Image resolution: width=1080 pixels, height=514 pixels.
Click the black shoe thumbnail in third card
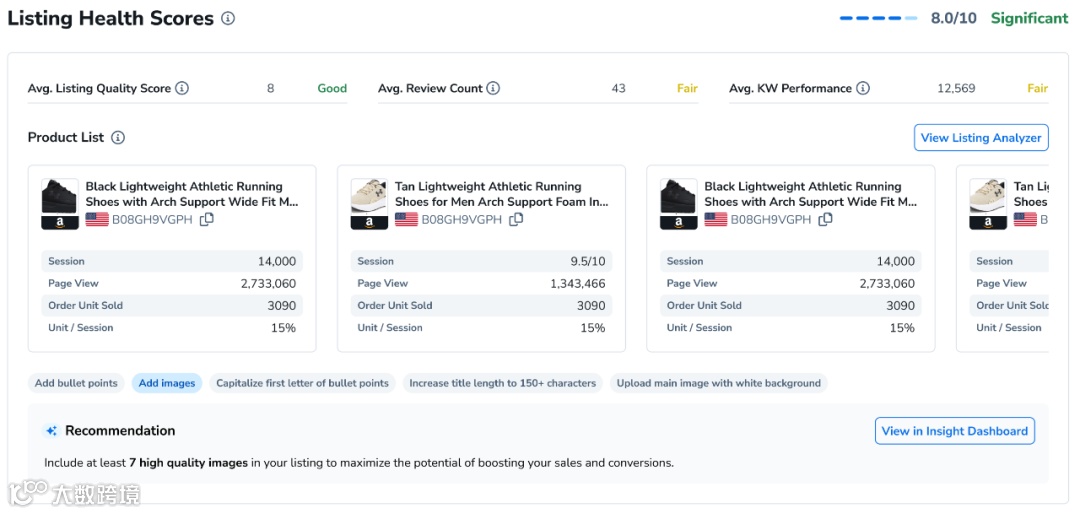[x=678, y=196]
